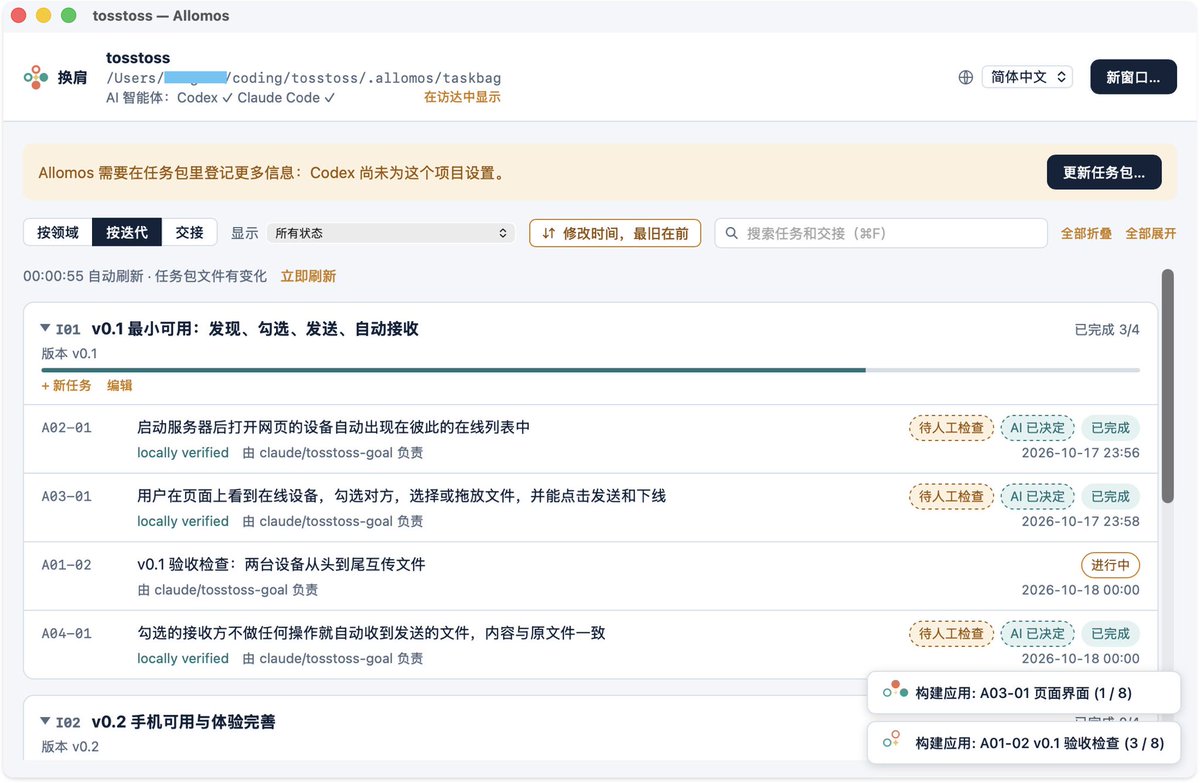Screen dimensions: 1200x783
Task: Click task ID A02-01
Action: click(x=66, y=427)
